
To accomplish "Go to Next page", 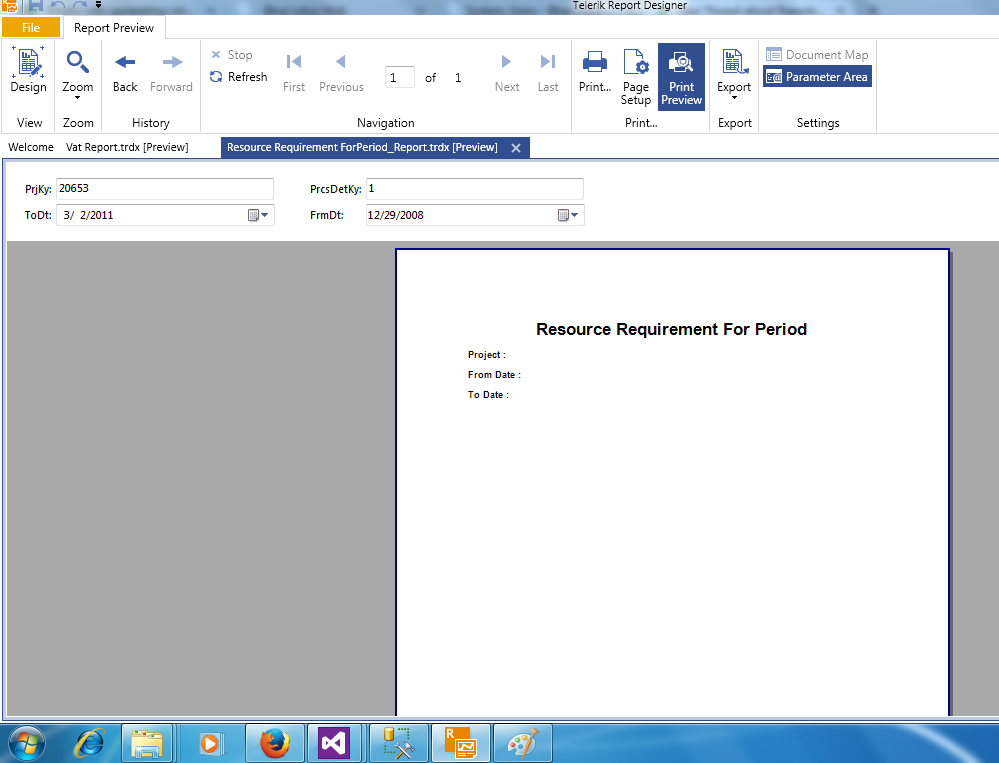I will click(507, 73).
